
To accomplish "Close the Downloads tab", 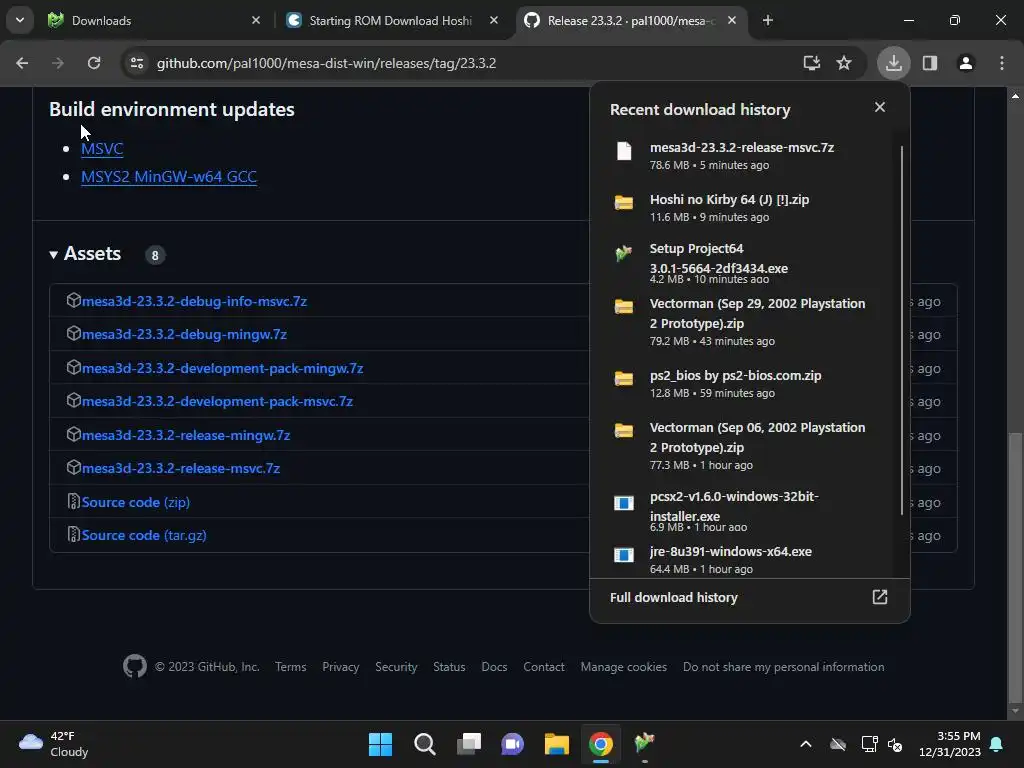I will coord(256,20).
